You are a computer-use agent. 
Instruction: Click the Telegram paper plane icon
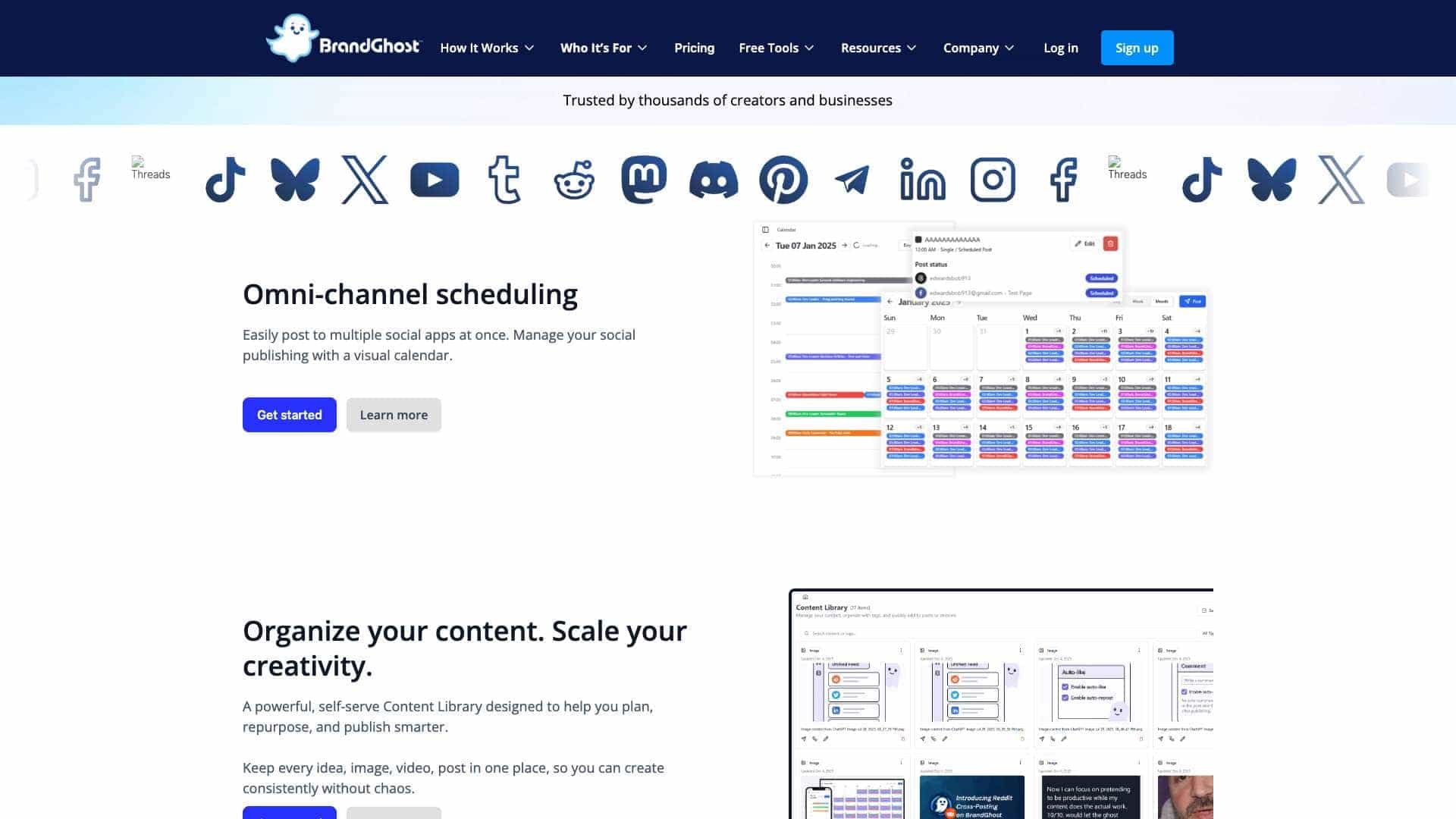point(852,180)
